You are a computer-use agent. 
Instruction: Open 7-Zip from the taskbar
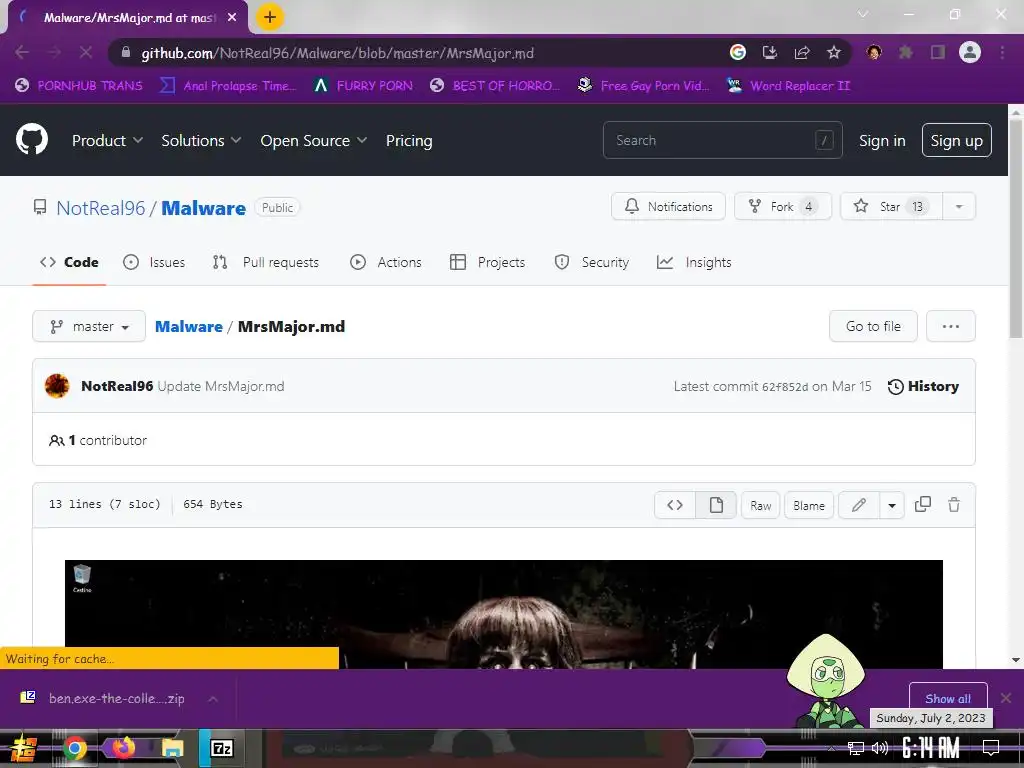pos(222,748)
